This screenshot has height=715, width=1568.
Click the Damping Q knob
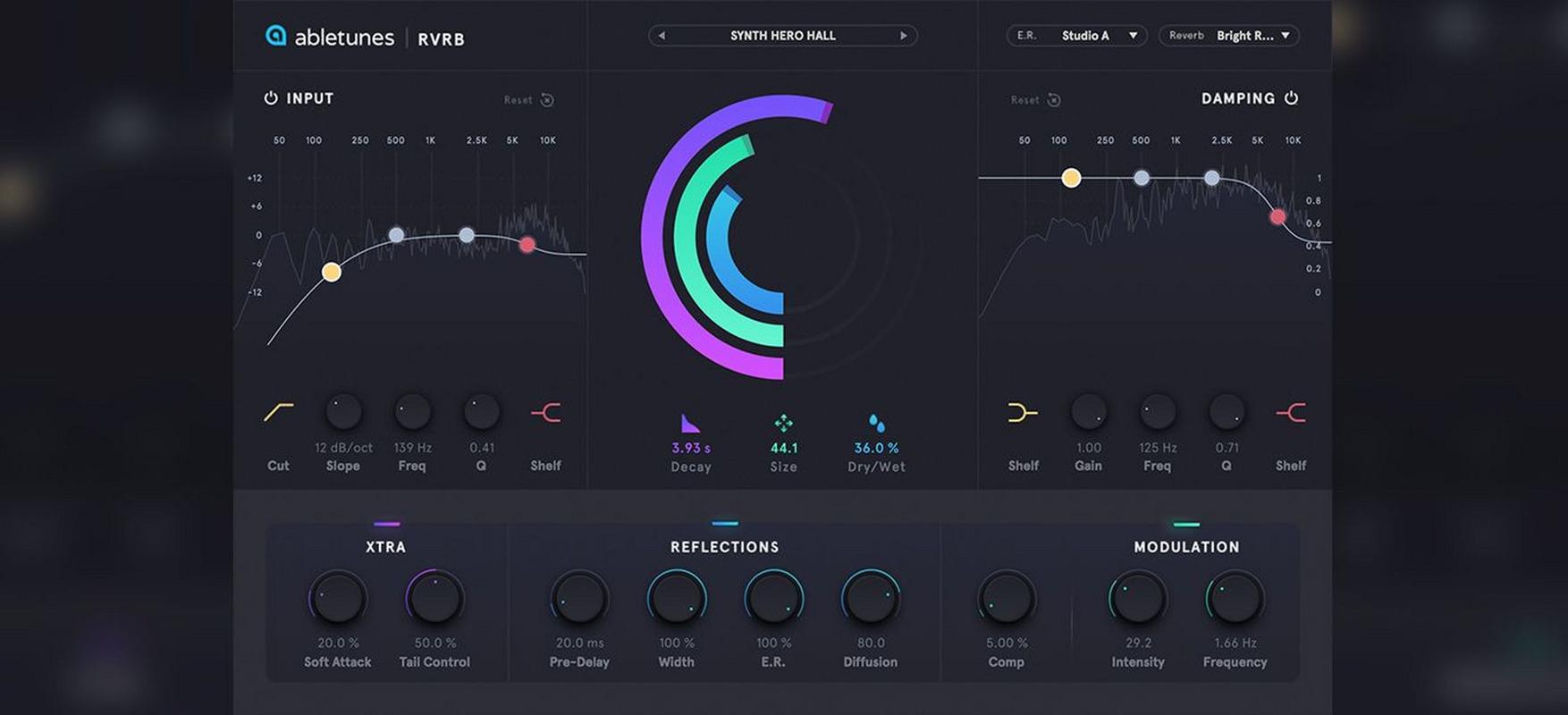[1227, 412]
